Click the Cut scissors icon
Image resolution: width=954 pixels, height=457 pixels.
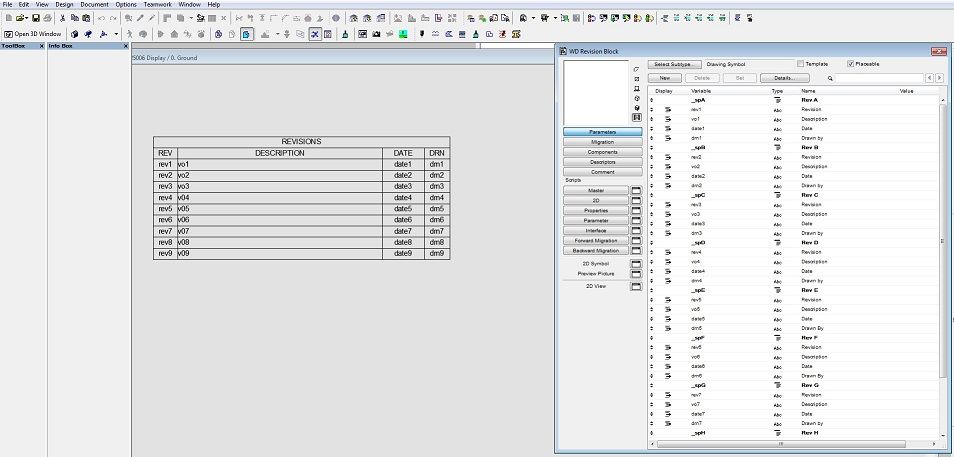[62, 18]
